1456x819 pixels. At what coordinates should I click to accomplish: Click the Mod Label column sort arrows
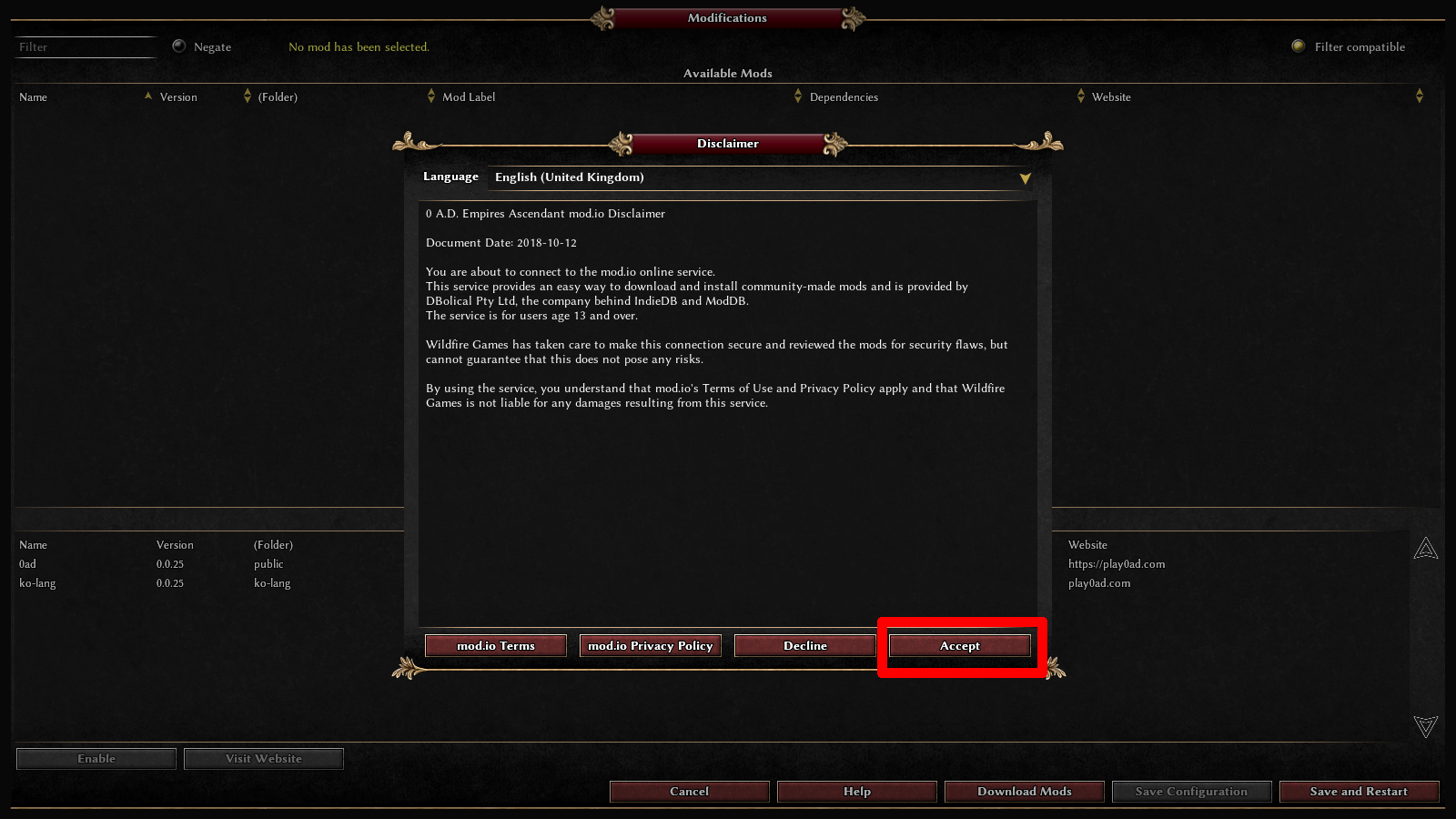coord(798,96)
